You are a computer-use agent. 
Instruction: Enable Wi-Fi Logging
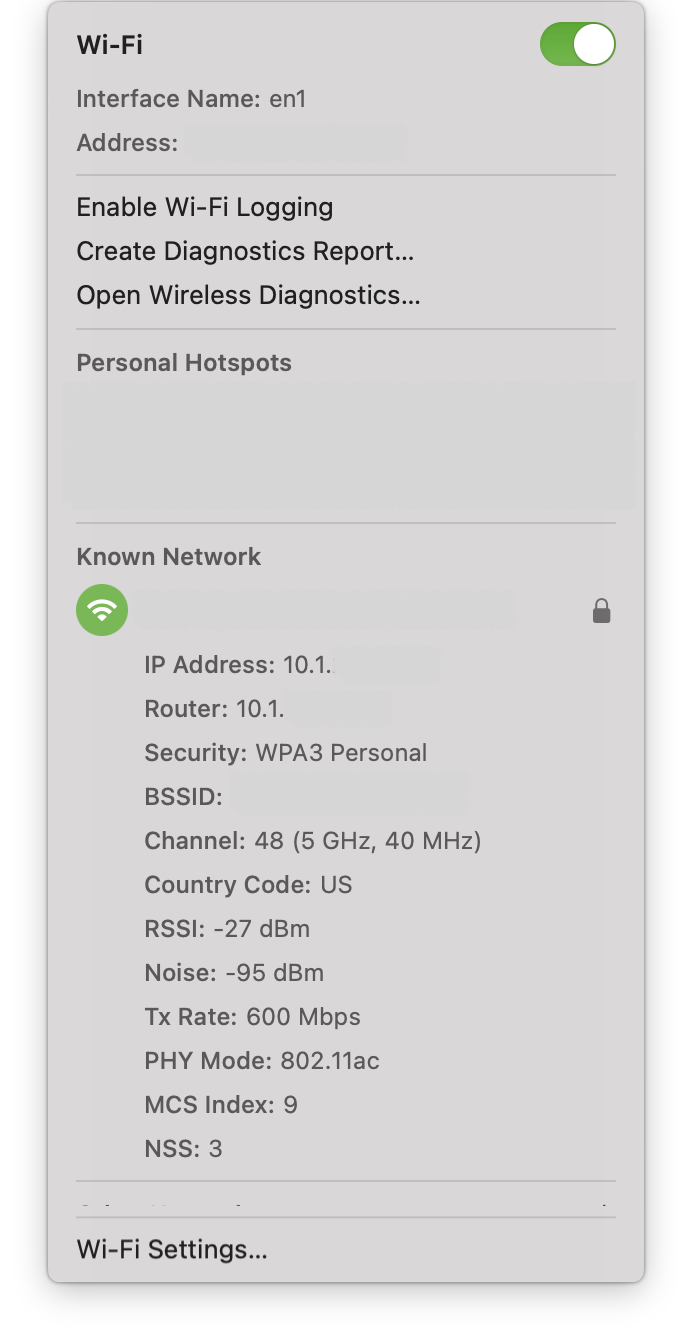point(205,207)
